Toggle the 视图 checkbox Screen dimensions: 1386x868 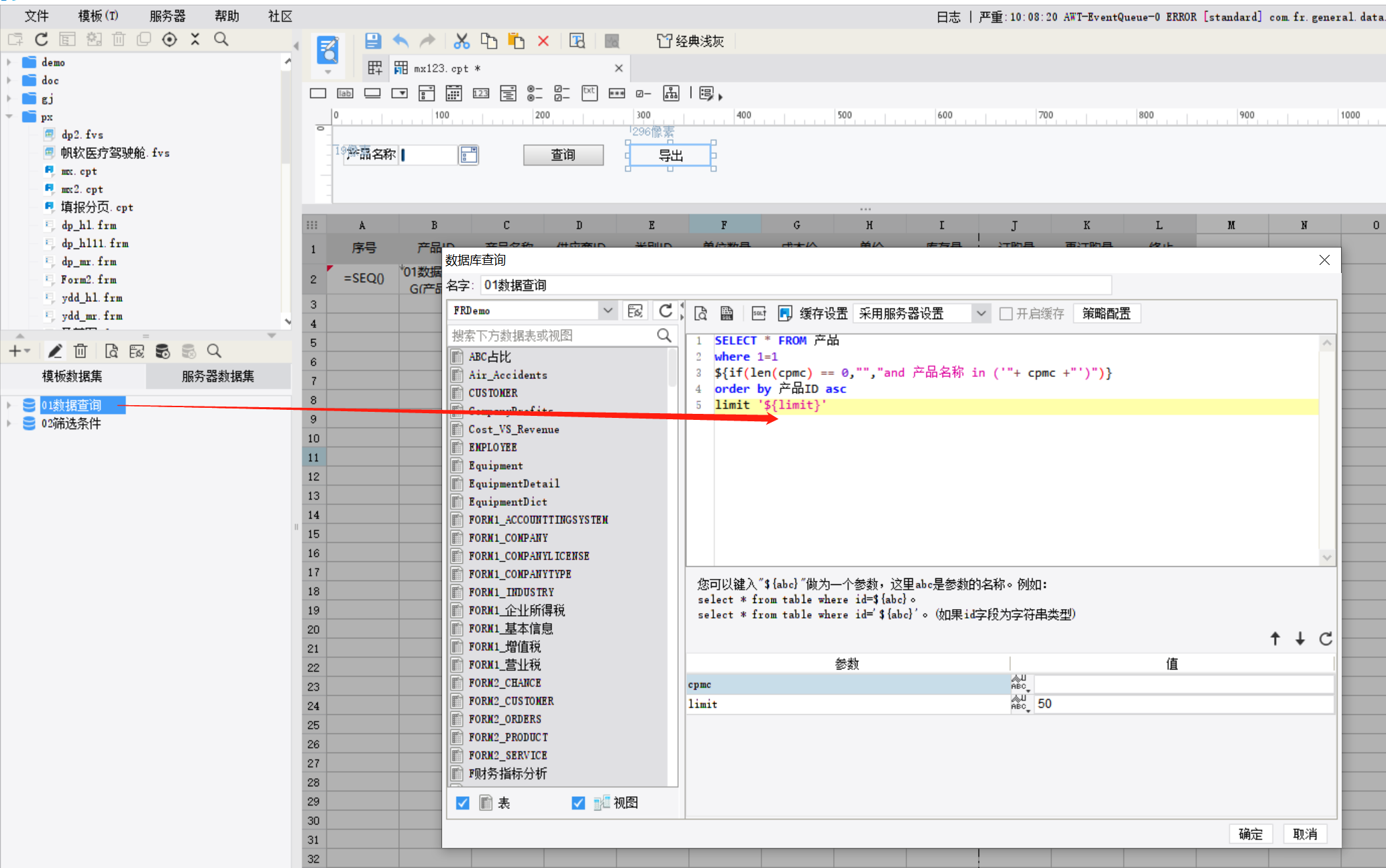click(578, 803)
